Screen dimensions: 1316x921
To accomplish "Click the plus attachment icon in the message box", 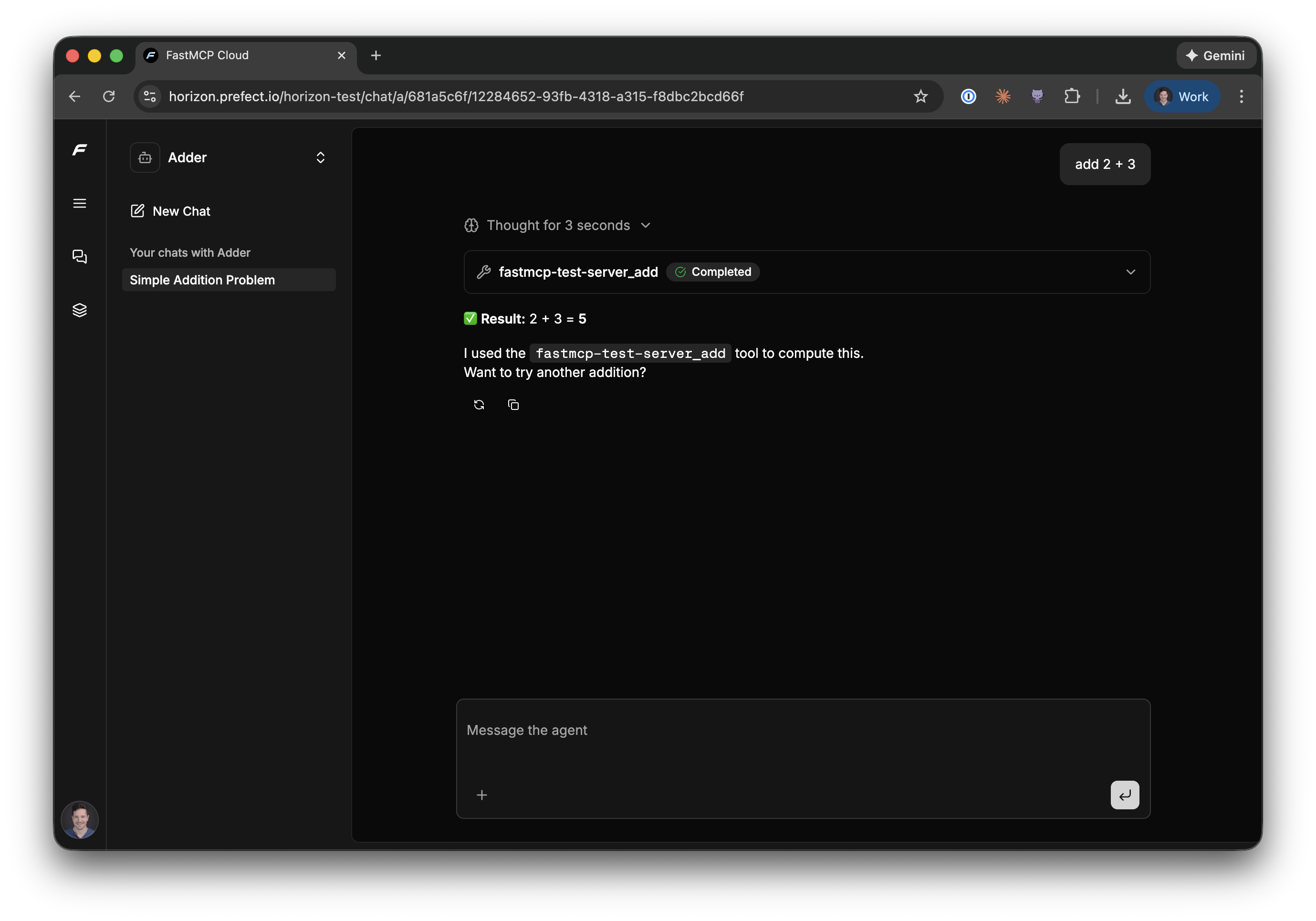I will coord(481,795).
